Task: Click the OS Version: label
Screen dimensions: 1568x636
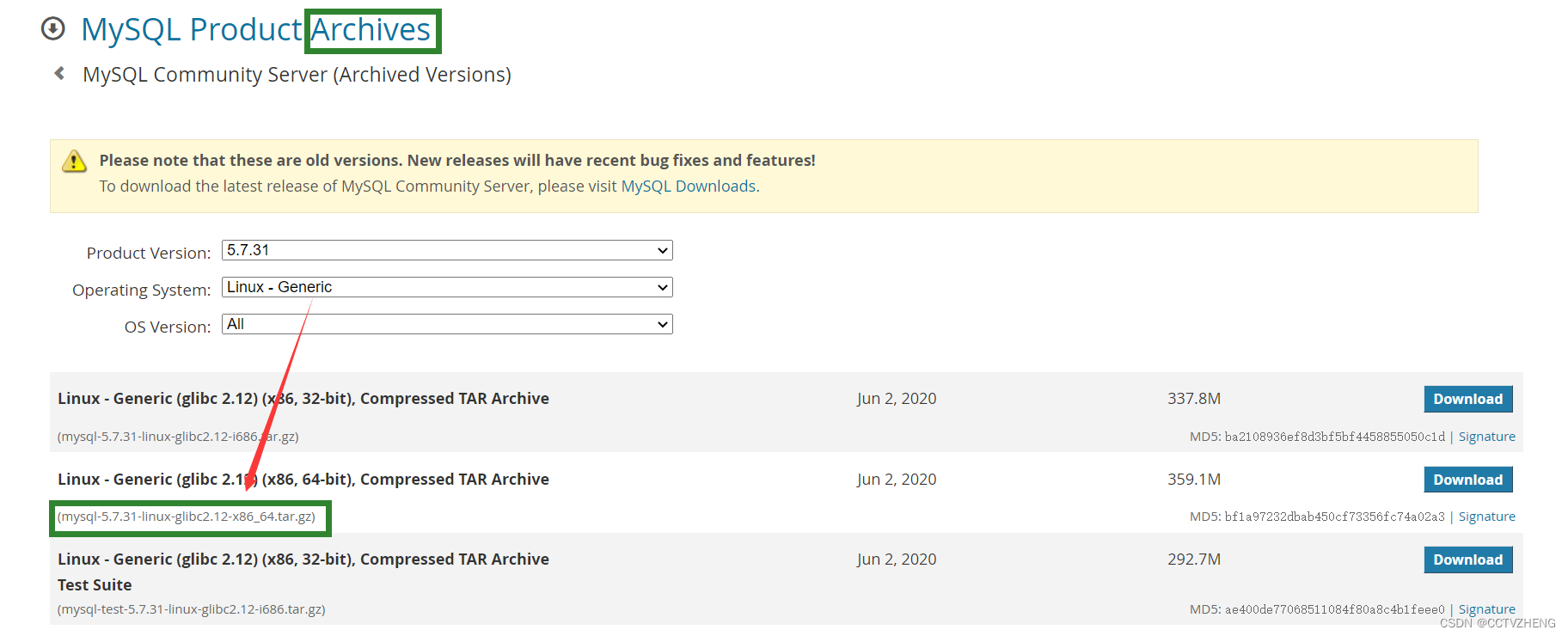Action: click(168, 327)
